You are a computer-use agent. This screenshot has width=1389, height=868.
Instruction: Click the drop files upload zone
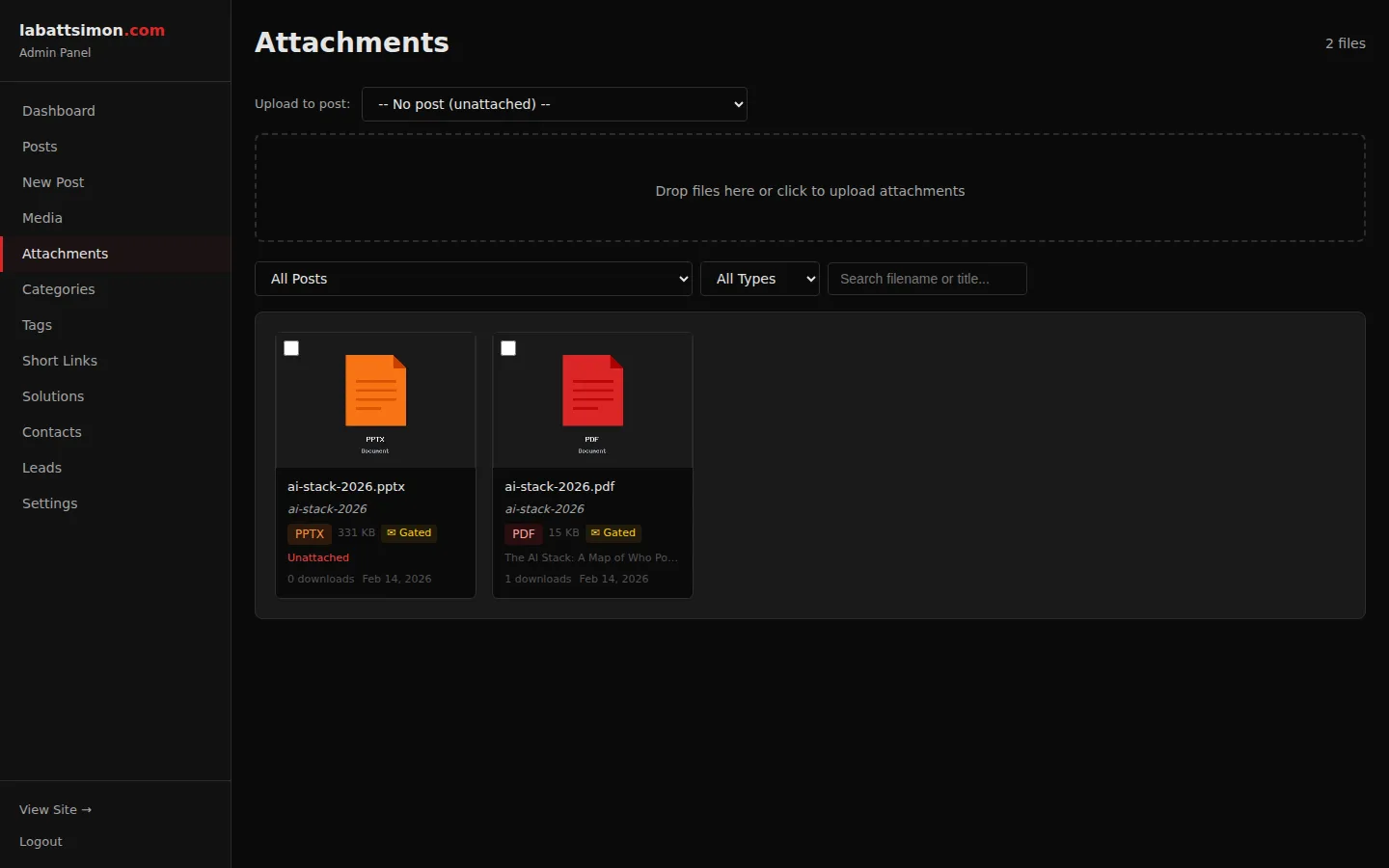[x=809, y=188]
